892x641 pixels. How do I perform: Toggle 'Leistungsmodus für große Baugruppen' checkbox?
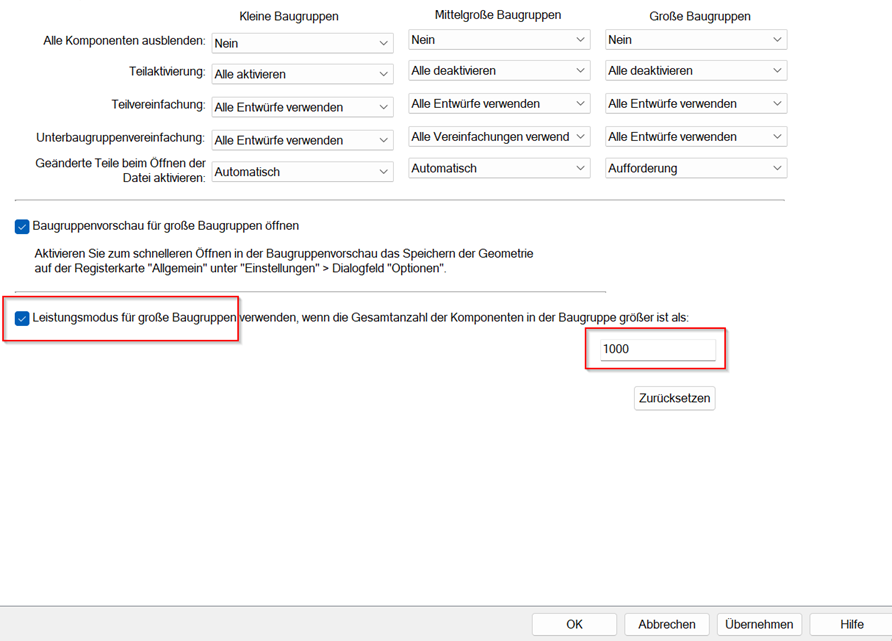click(22, 319)
